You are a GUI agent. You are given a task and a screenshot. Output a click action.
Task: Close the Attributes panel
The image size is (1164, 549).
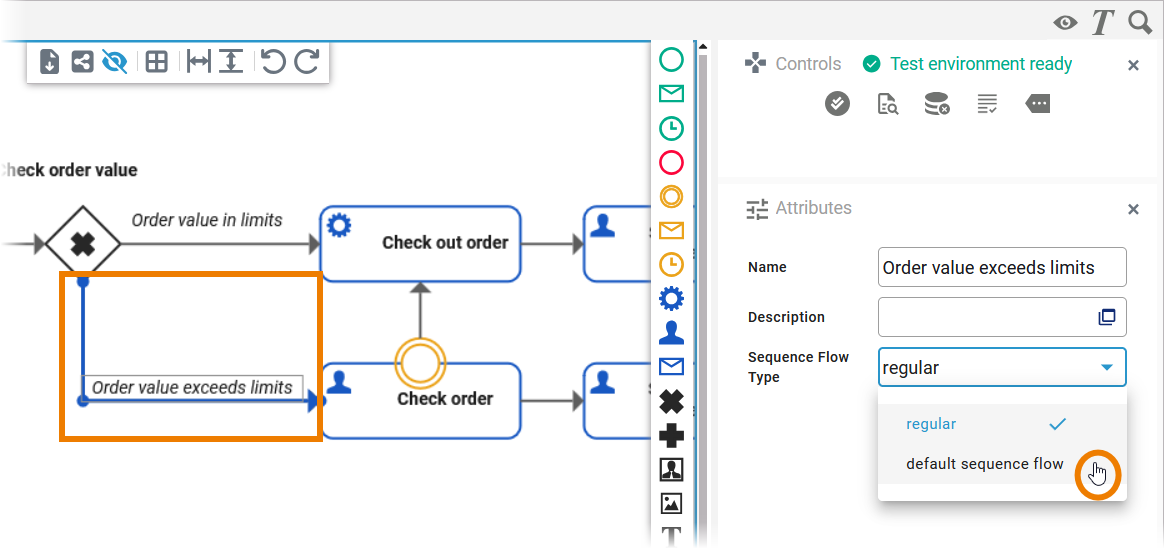click(x=1133, y=209)
